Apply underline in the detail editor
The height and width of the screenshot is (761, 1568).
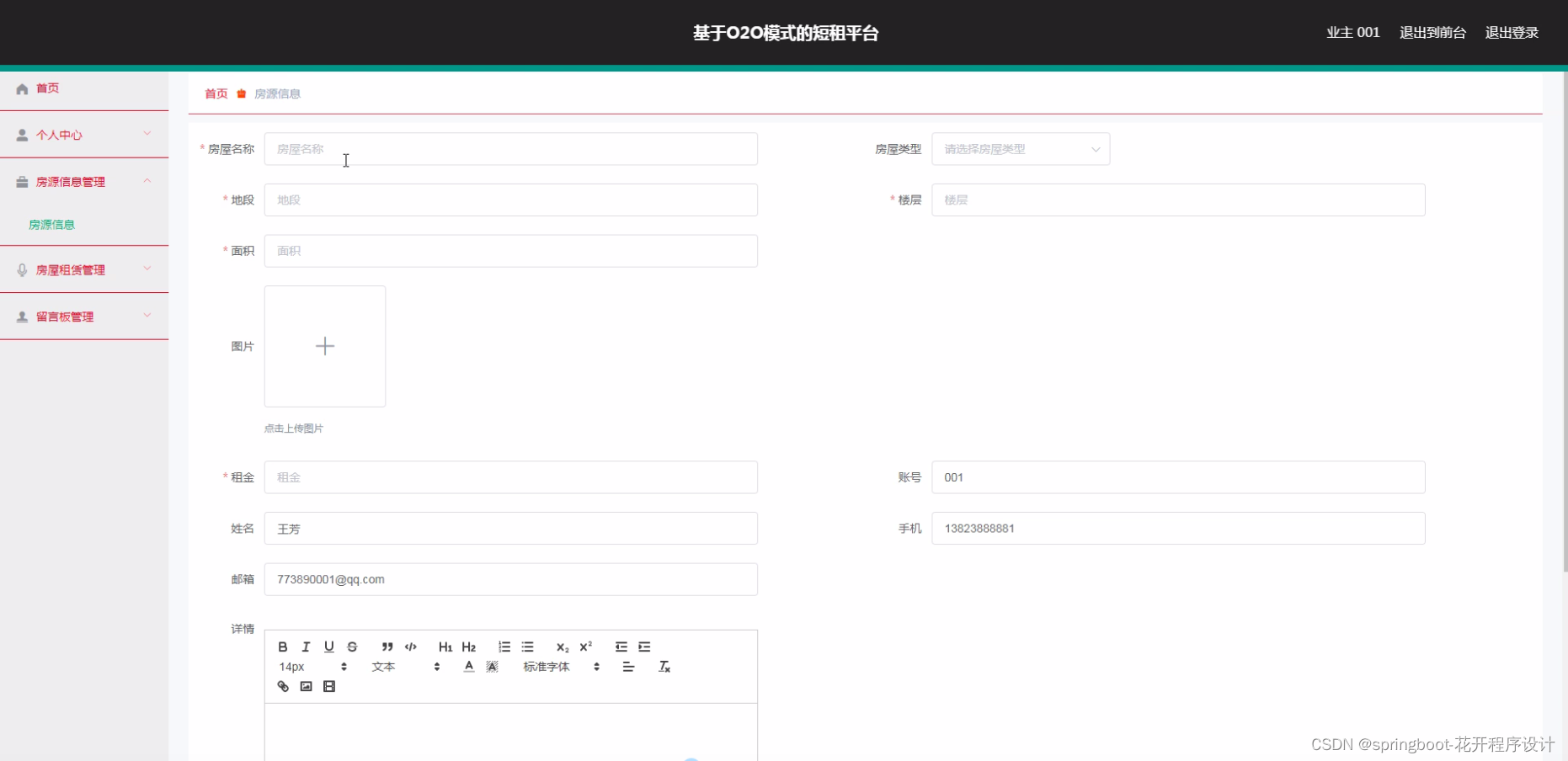click(x=329, y=647)
